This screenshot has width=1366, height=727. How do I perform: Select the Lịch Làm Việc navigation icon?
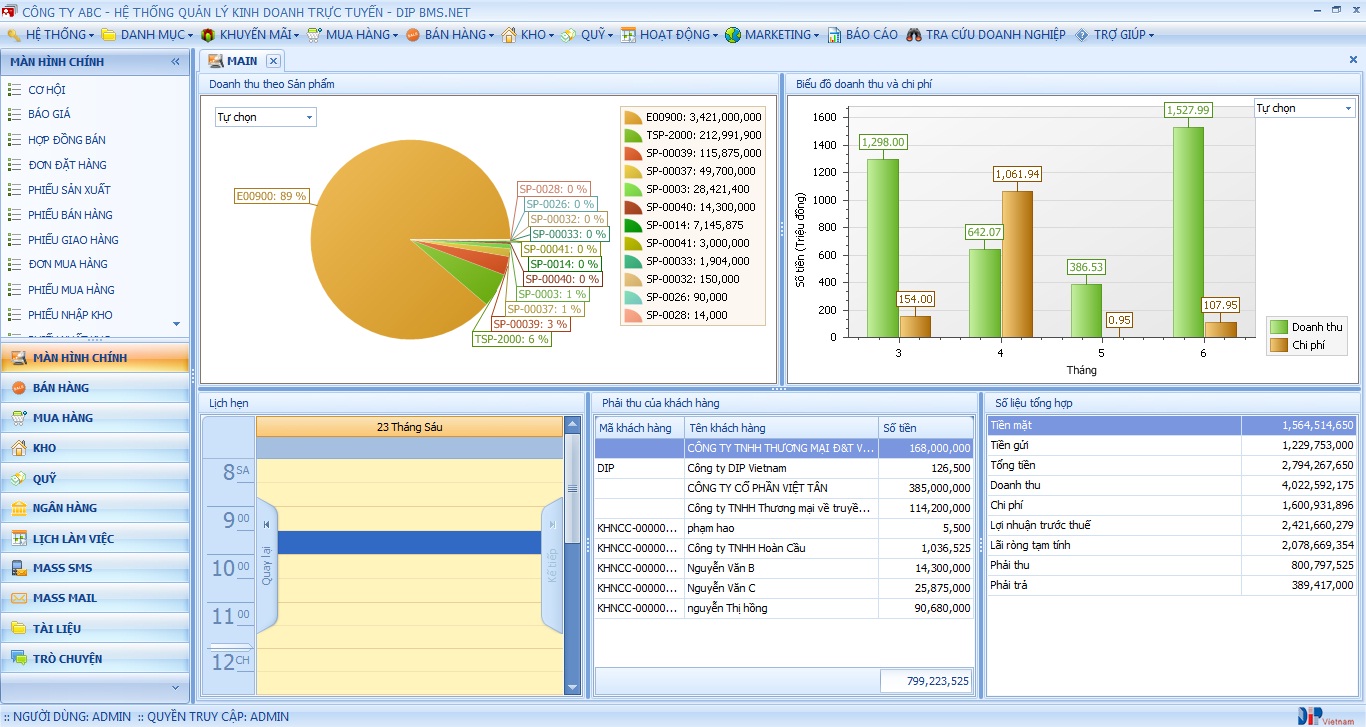click(x=18, y=539)
